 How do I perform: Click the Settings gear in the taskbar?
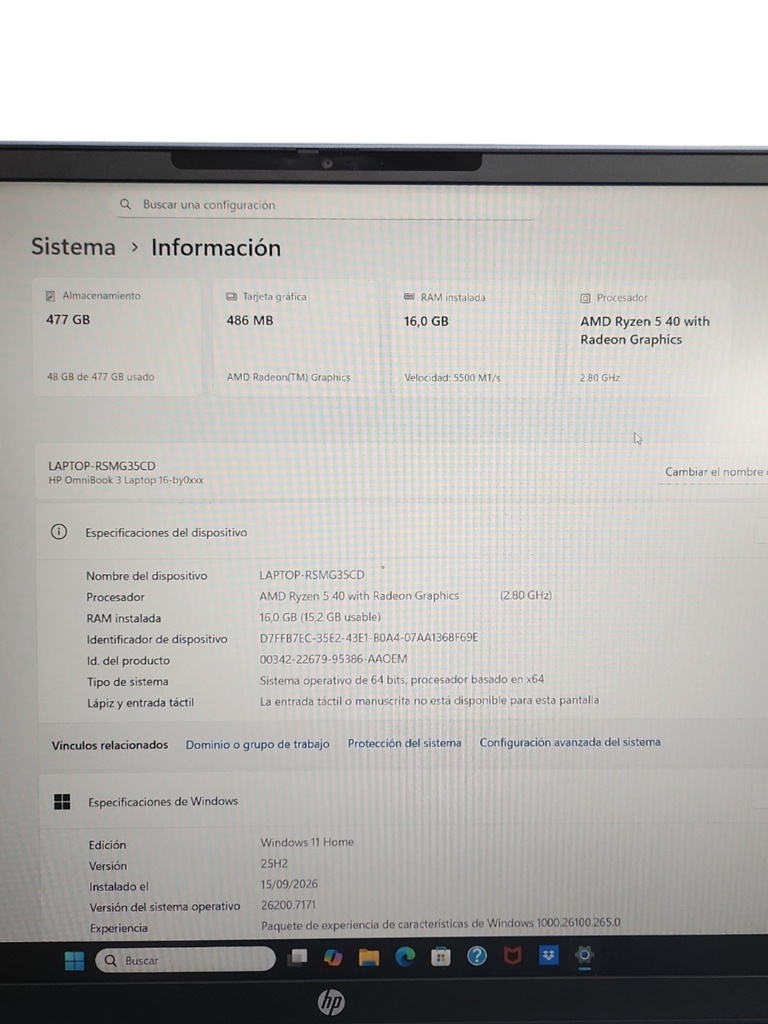(584, 955)
